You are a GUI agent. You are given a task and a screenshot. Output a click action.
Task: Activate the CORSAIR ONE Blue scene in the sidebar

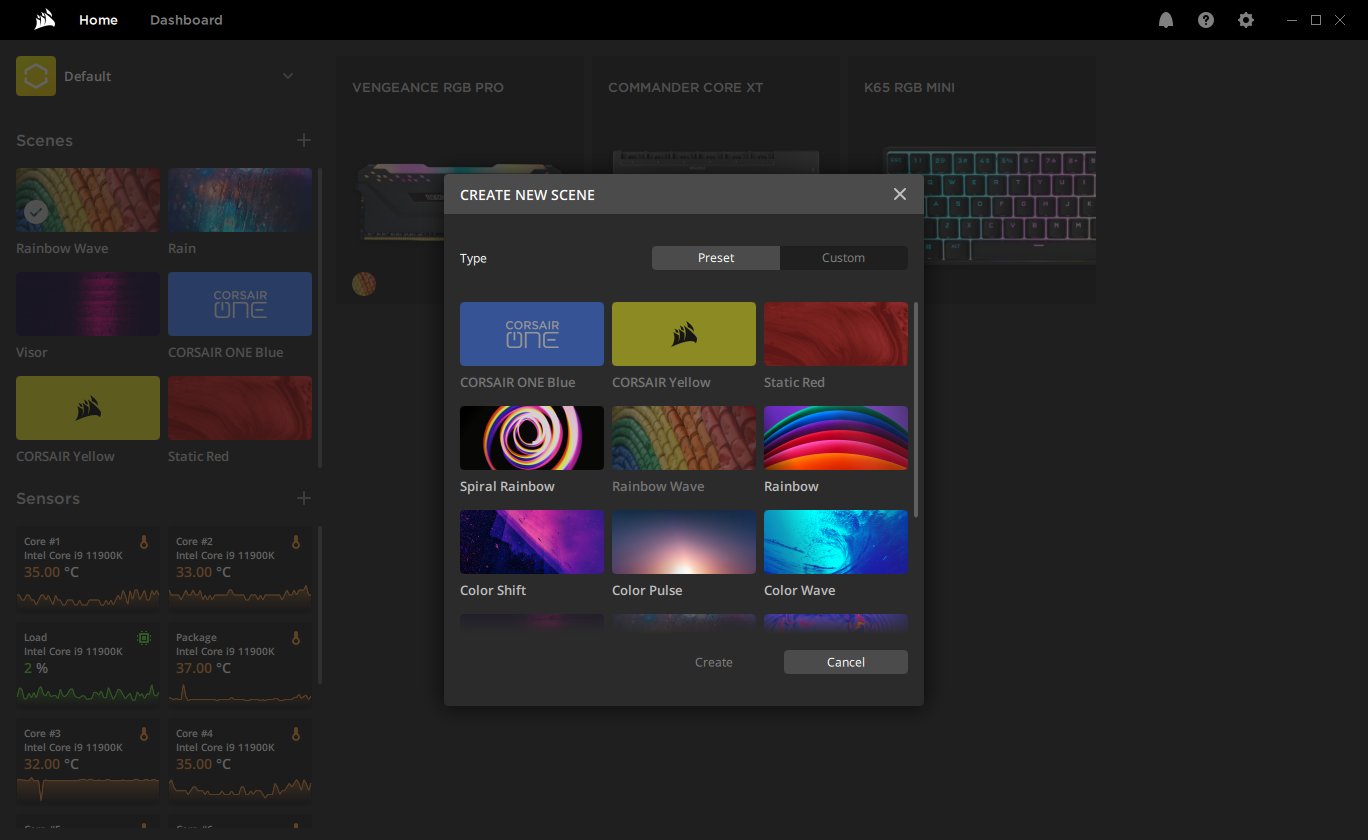[240, 304]
